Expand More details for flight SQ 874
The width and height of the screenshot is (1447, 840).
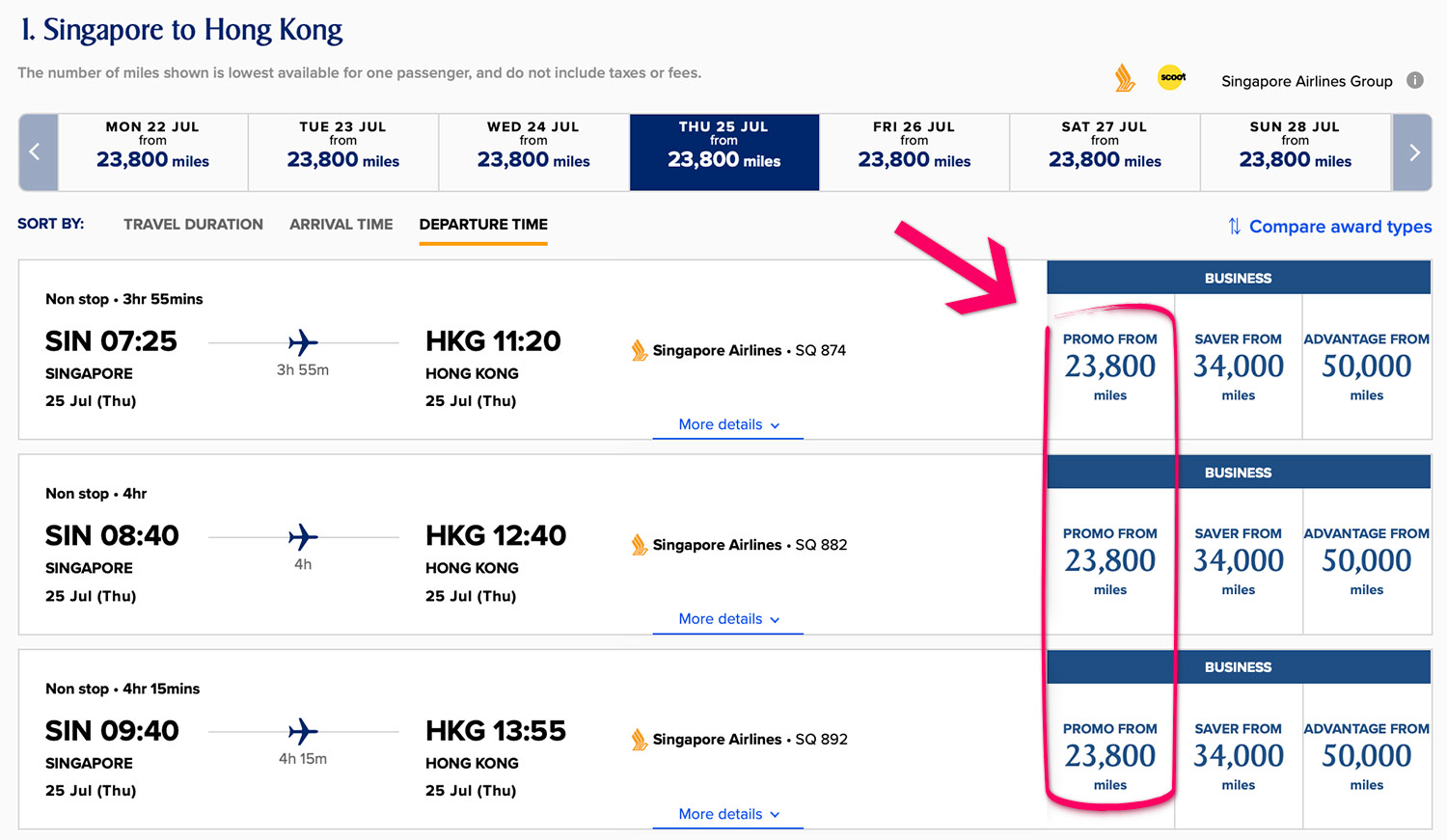pos(728,425)
